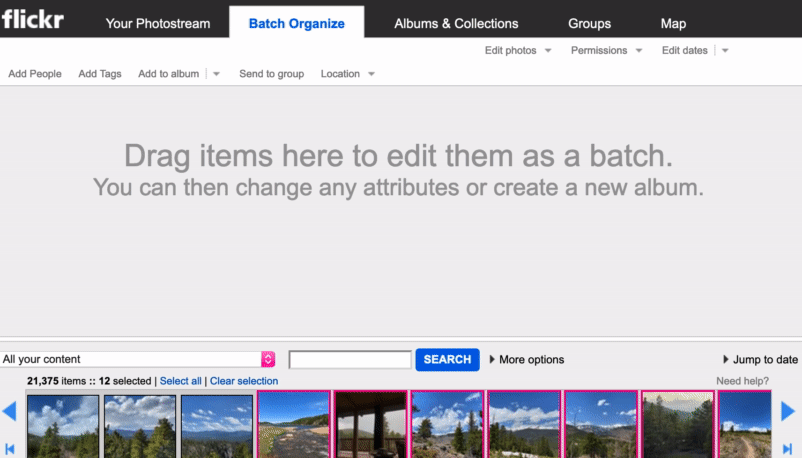Expand More options
This screenshot has width=802, height=458.
click(x=526, y=359)
